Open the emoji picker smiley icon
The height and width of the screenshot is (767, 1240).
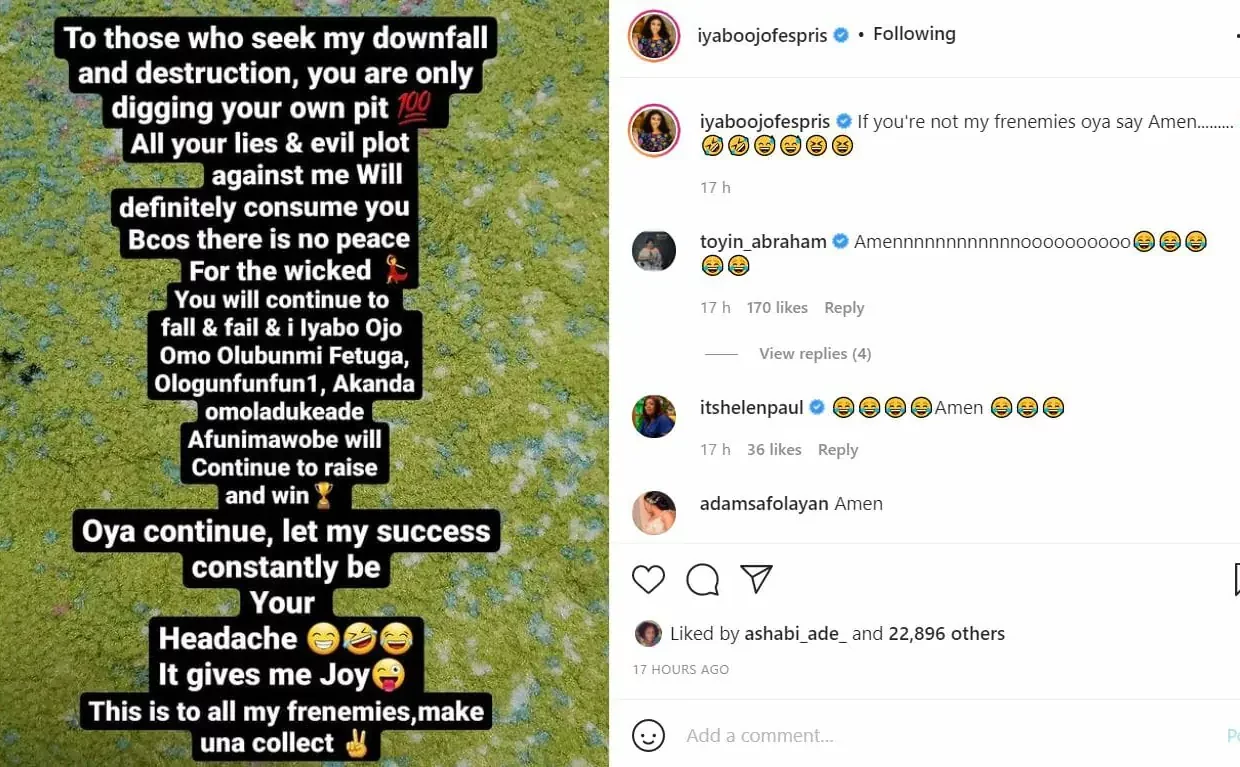point(649,736)
